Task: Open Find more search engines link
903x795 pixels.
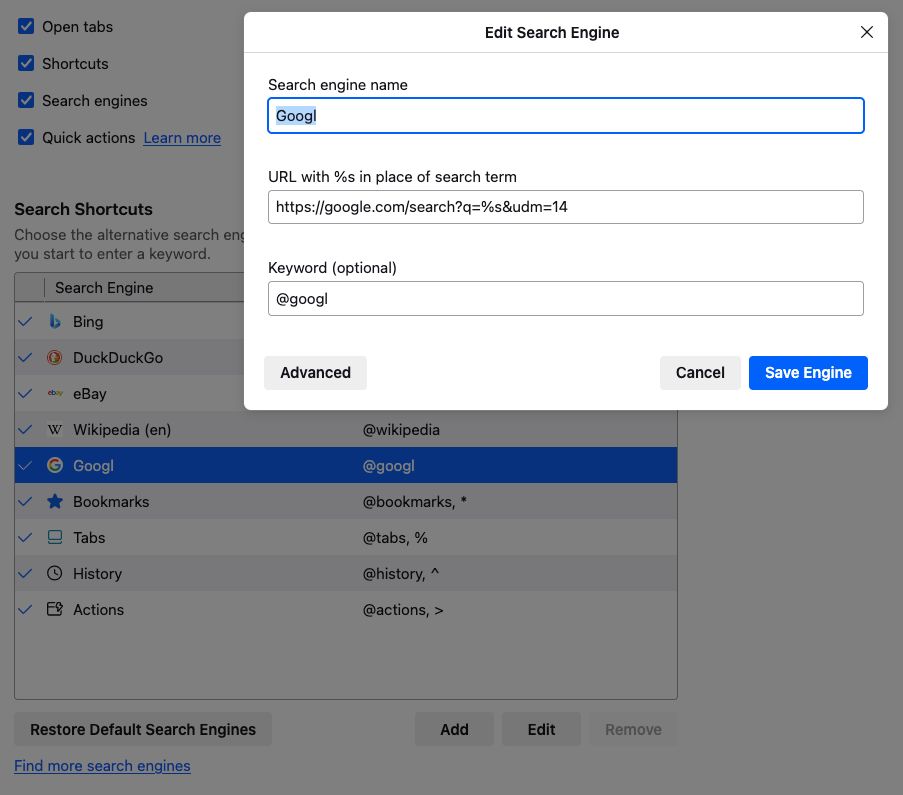Action: coord(102,765)
